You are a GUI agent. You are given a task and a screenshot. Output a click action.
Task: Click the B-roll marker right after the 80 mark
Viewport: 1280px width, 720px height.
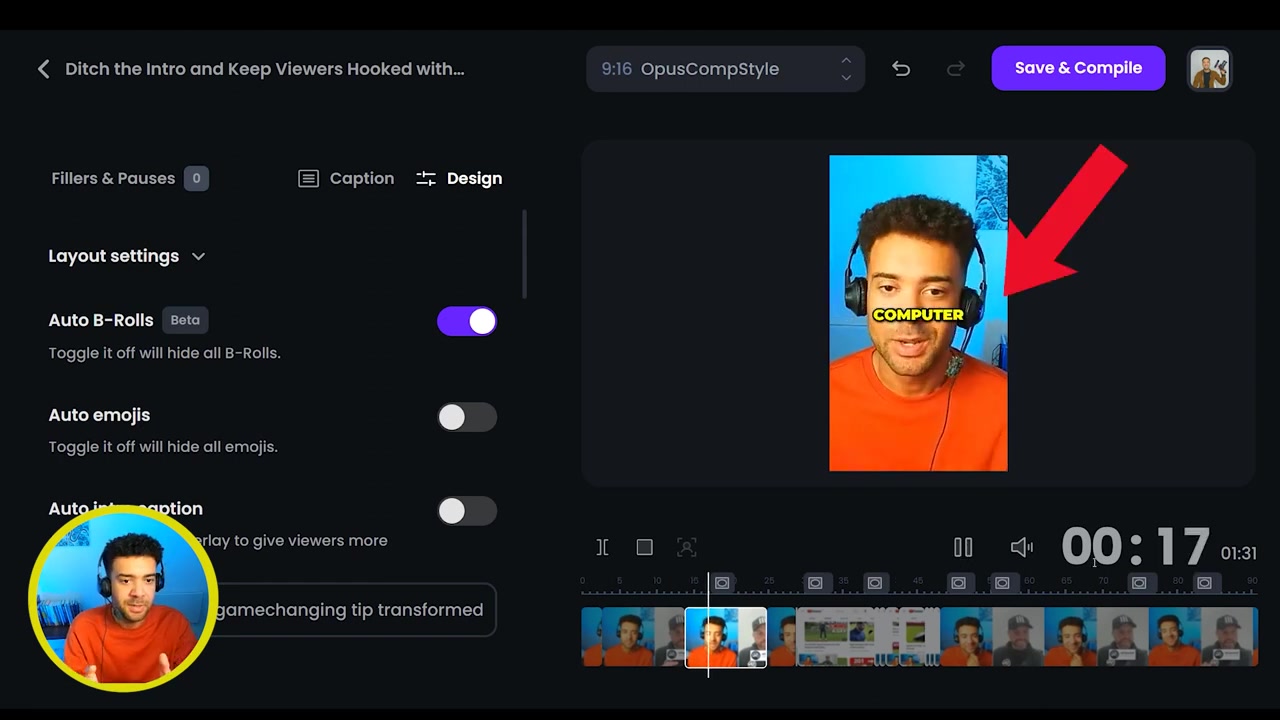1205,583
